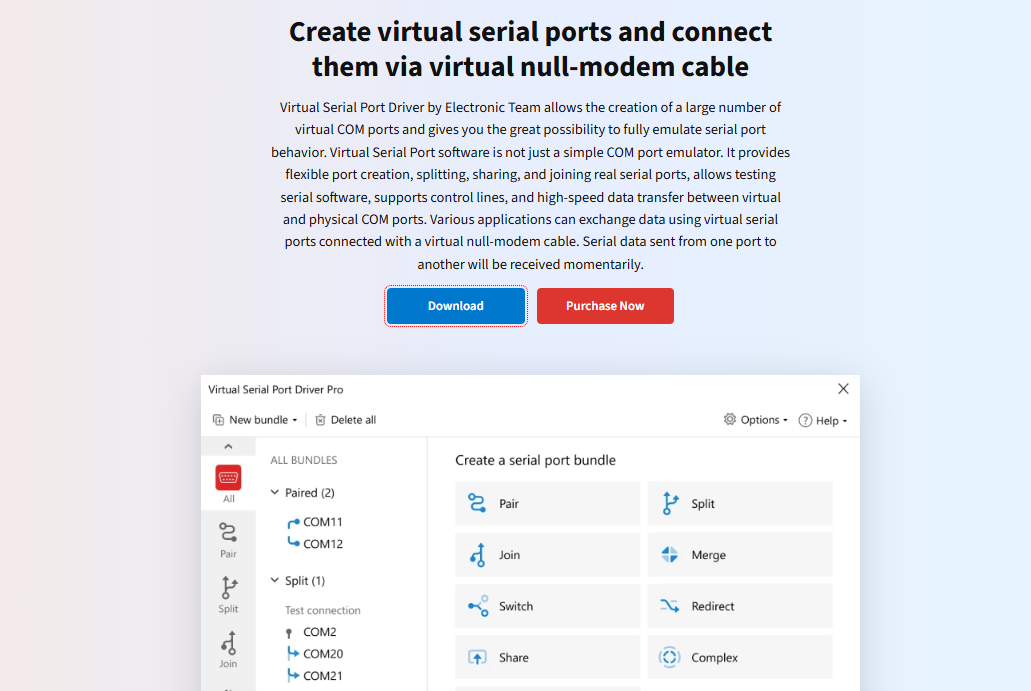Select the Join icon in sidebar

point(228,643)
